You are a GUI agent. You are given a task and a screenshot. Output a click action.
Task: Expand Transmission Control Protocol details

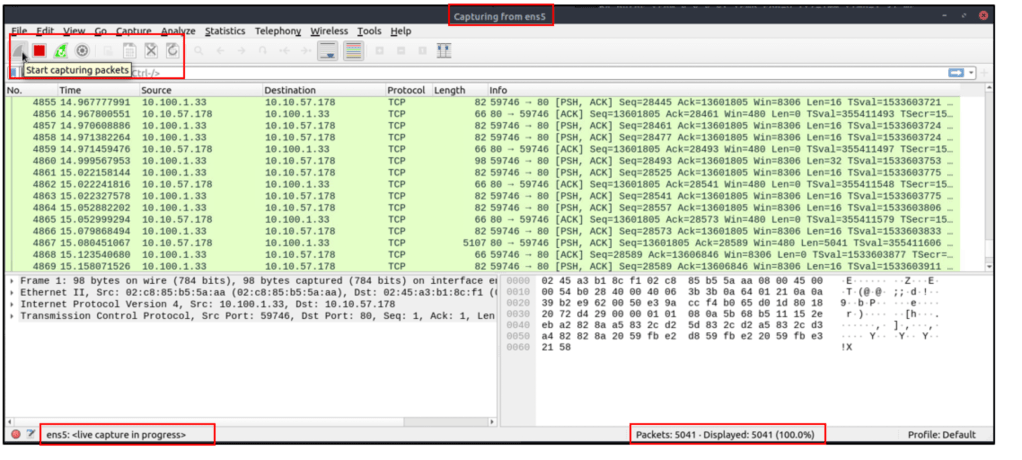12,316
